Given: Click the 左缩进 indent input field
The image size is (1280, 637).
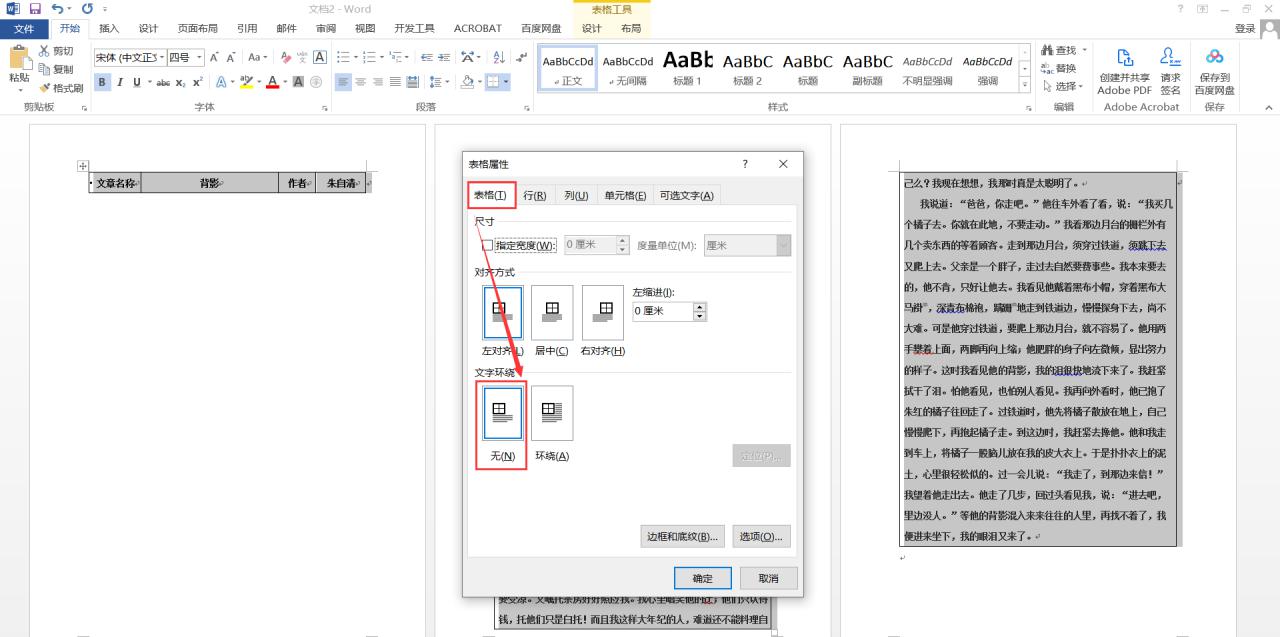Looking at the screenshot, I should click(663, 311).
